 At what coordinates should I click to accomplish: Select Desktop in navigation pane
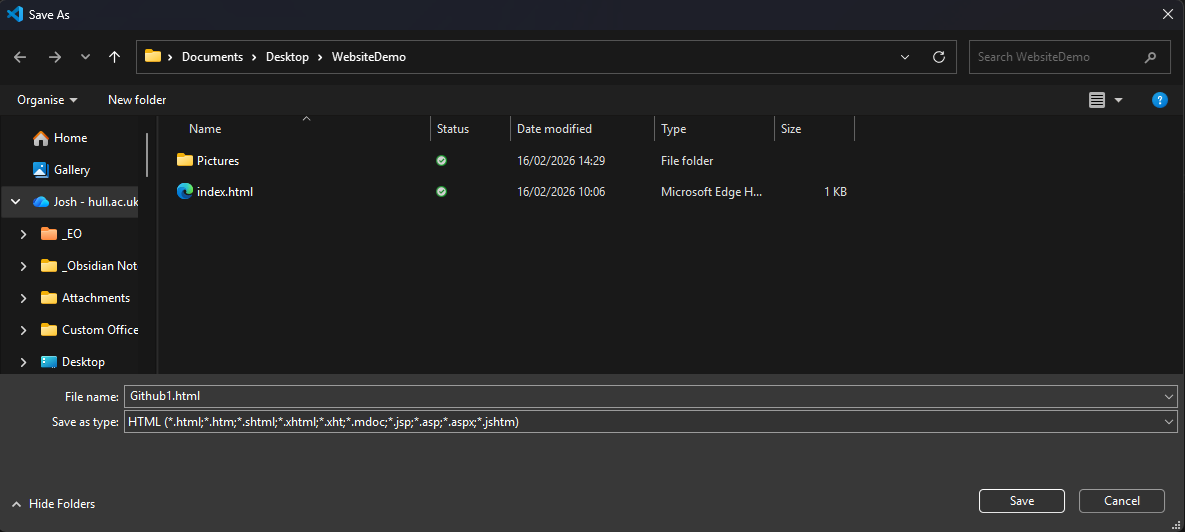tap(83, 361)
